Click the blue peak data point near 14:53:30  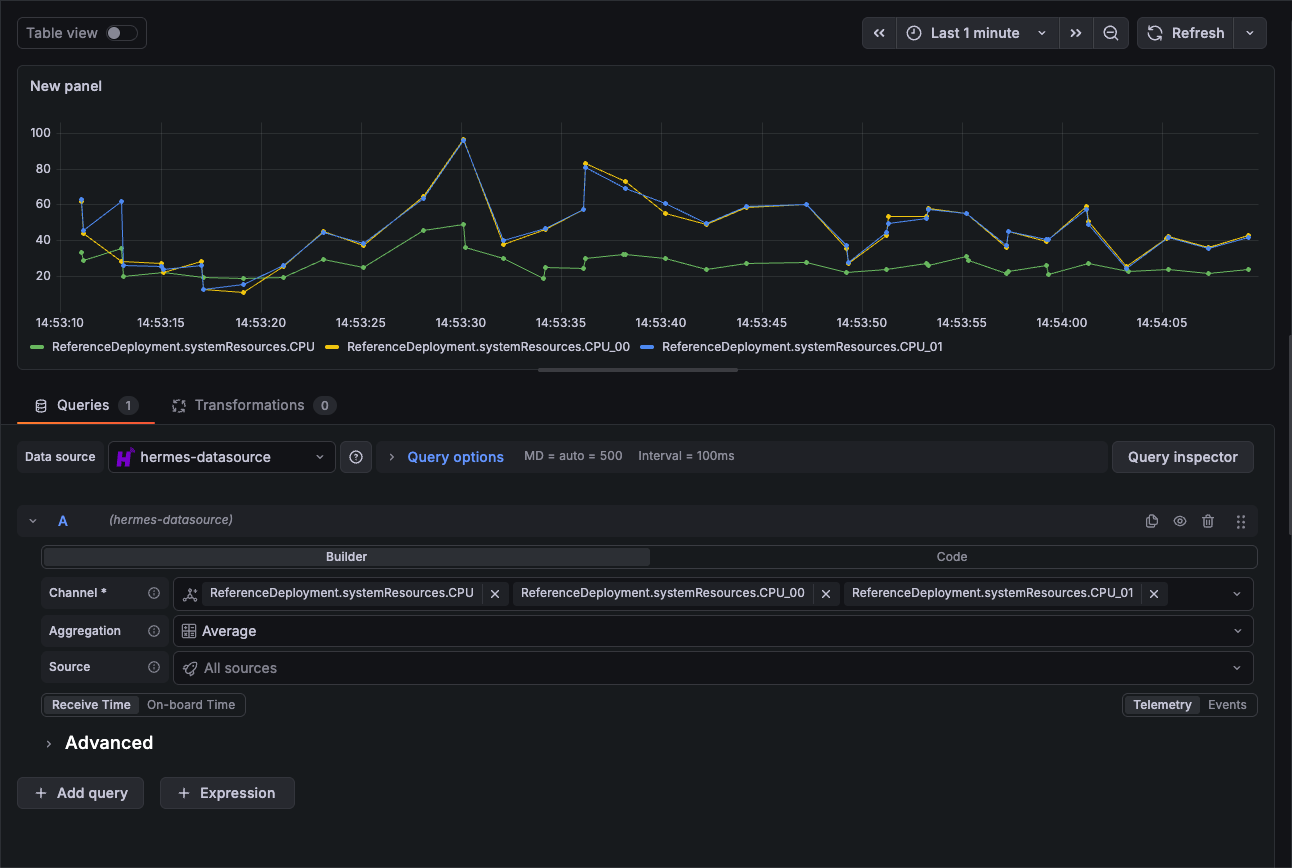click(x=463, y=140)
